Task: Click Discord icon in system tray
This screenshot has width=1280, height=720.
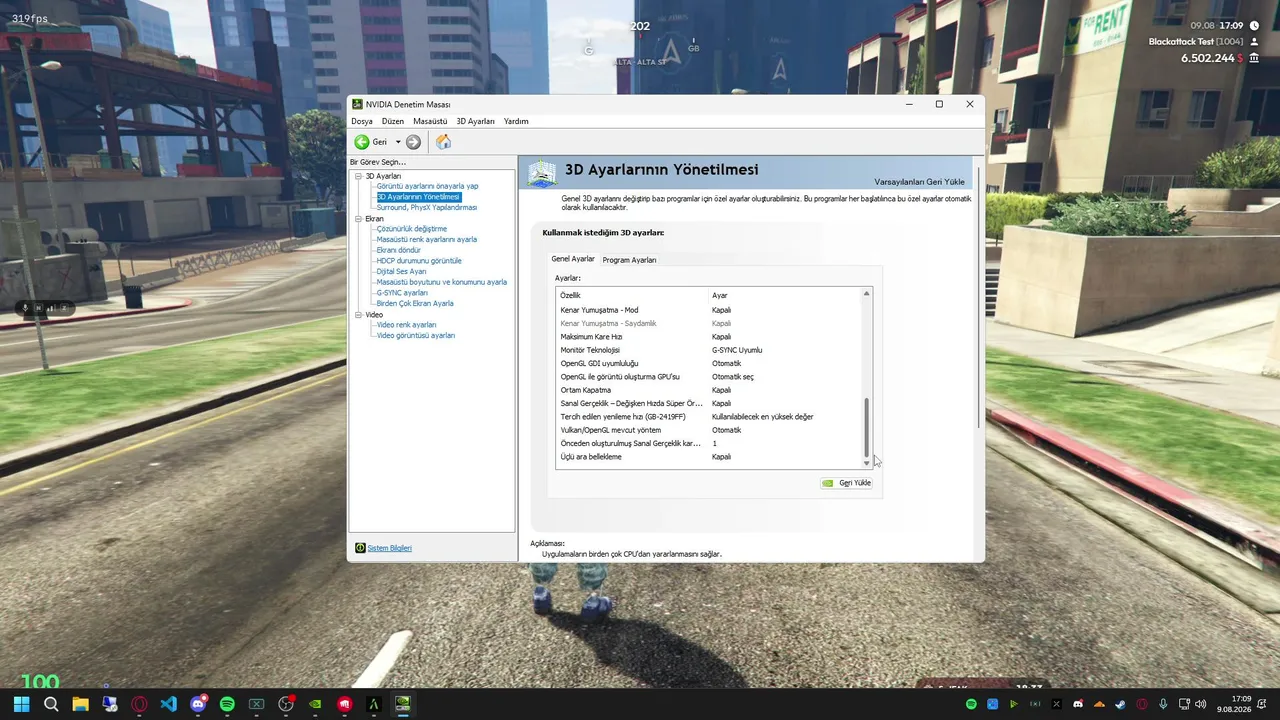Action: tap(1078, 705)
